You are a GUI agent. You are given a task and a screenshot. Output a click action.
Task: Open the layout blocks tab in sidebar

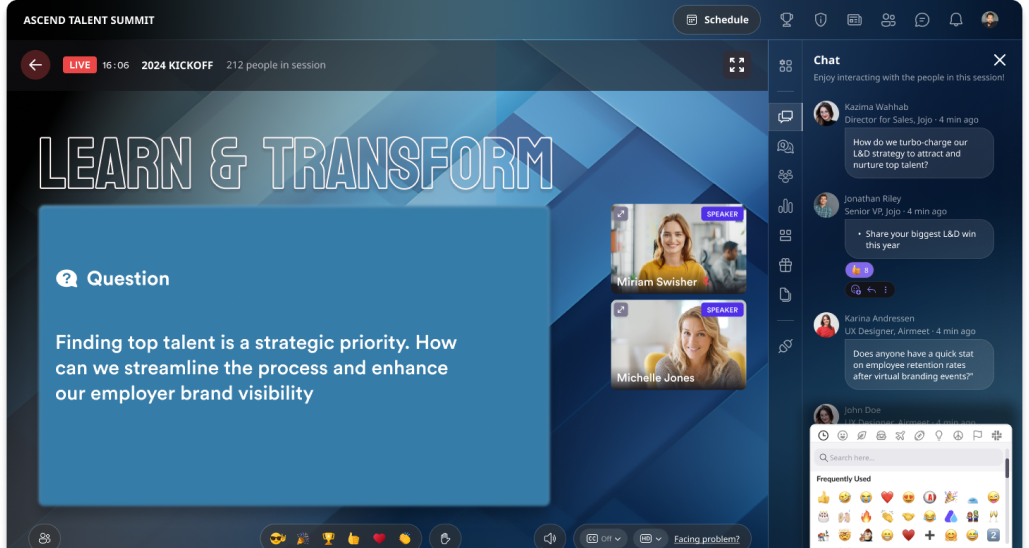(786, 235)
